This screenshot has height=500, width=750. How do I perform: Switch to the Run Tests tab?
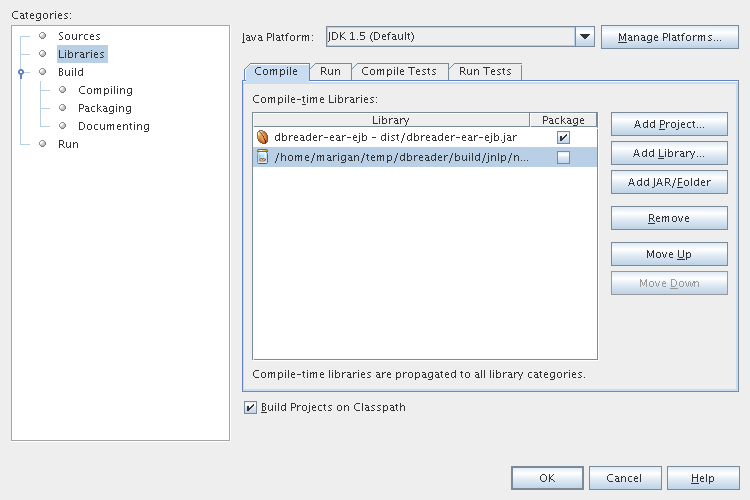coord(485,71)
